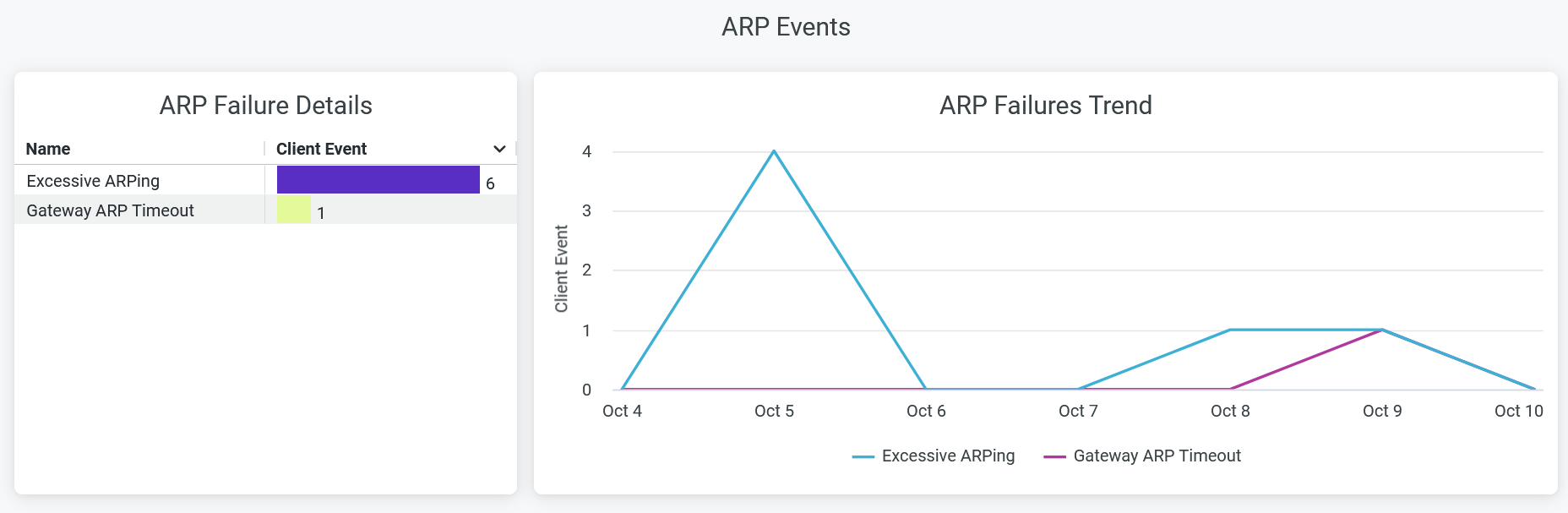Viewport: 1568px width, 513px height.
Task: Click the purple Excessive ARPing bar
Action: tap(378, 180)
